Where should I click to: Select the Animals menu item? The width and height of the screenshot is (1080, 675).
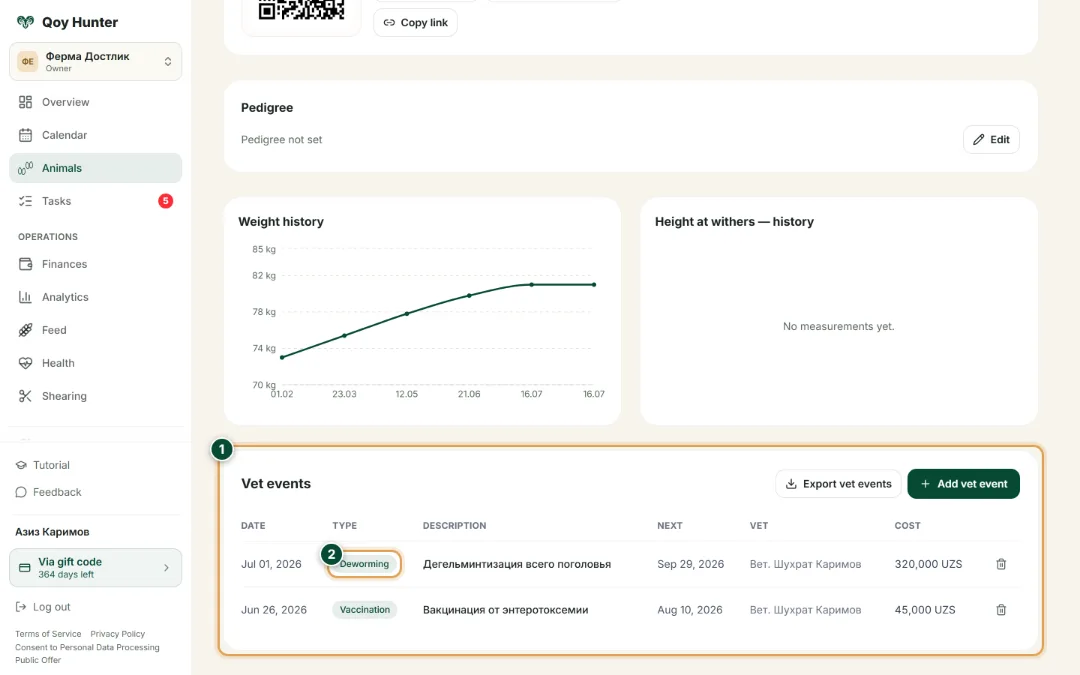95,168
